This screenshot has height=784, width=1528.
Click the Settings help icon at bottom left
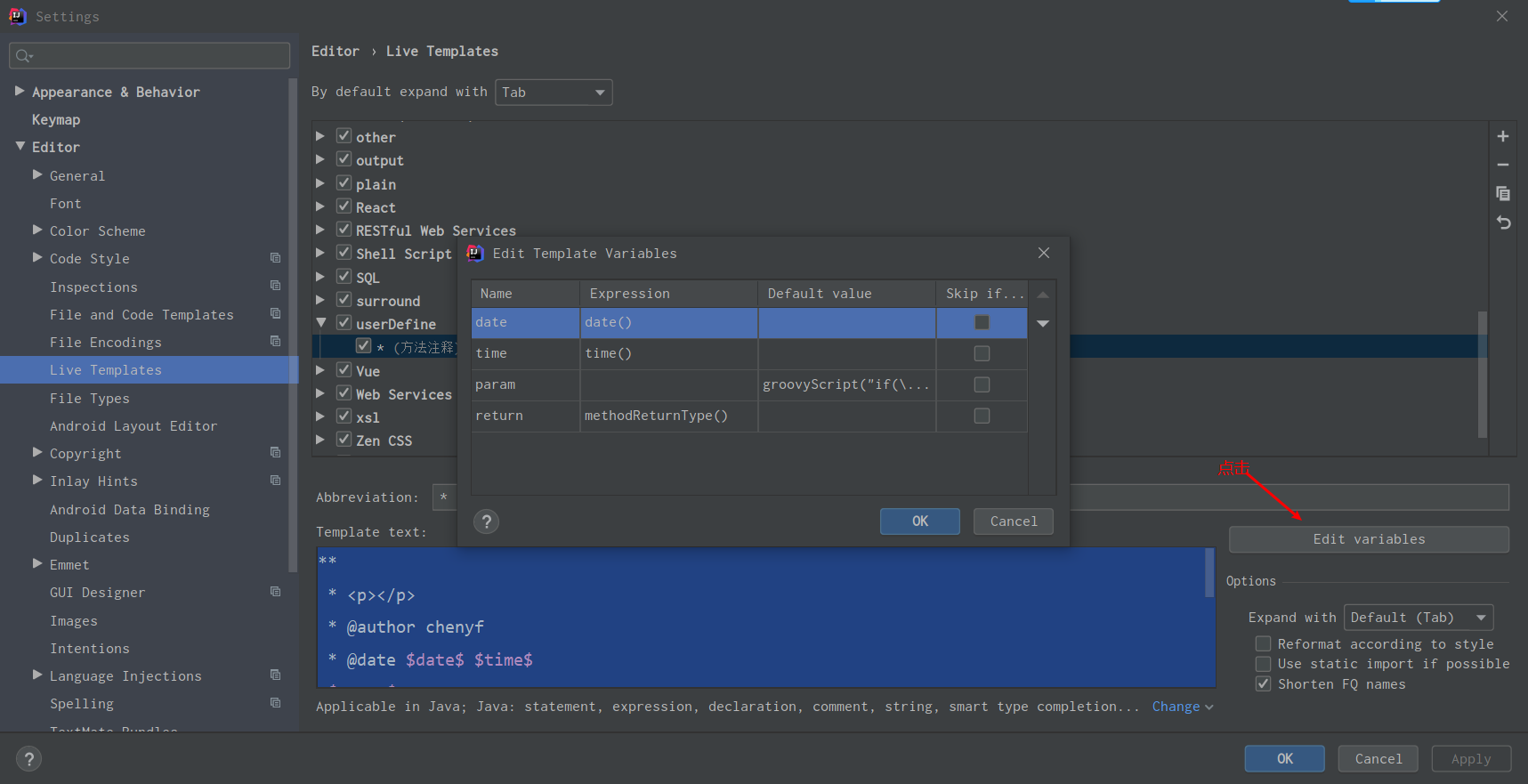coord(29,759)
